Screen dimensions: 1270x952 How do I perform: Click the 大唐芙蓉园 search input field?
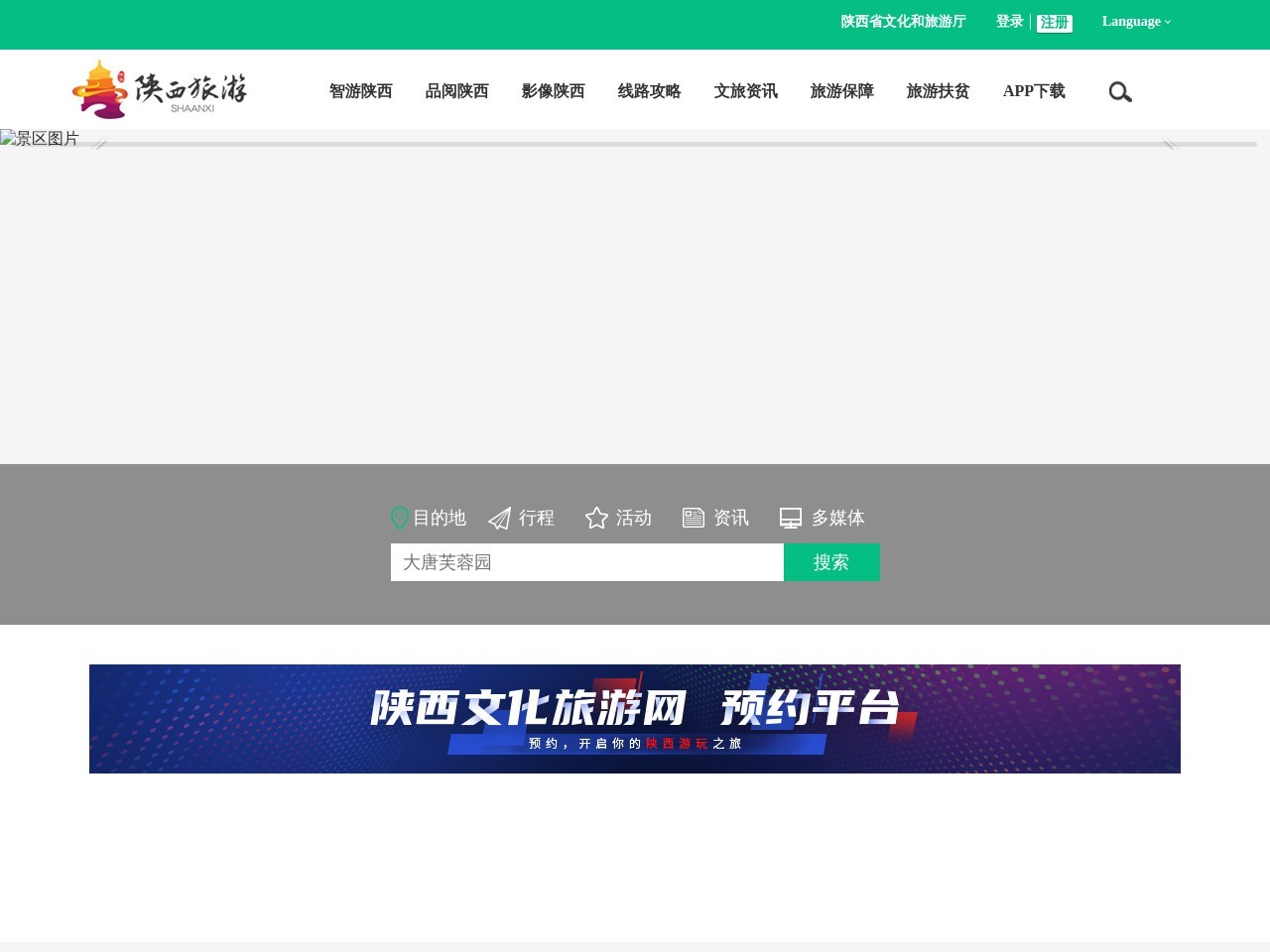(x=586, y=562)
